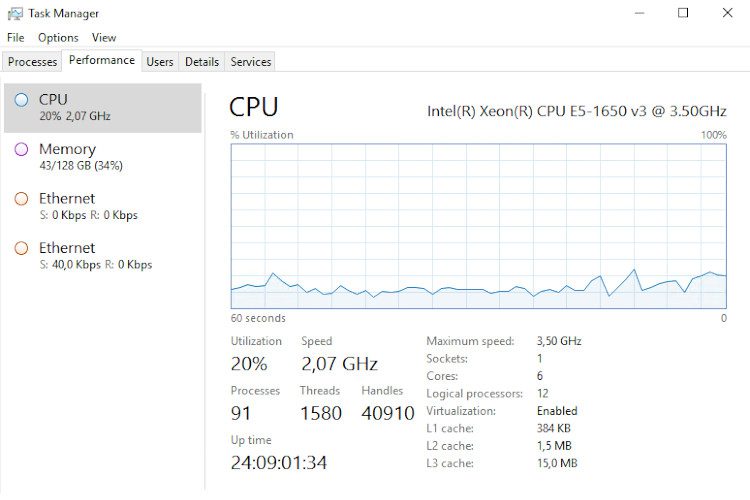
Task: Switch to the Users tab
Action: (160, 62)
